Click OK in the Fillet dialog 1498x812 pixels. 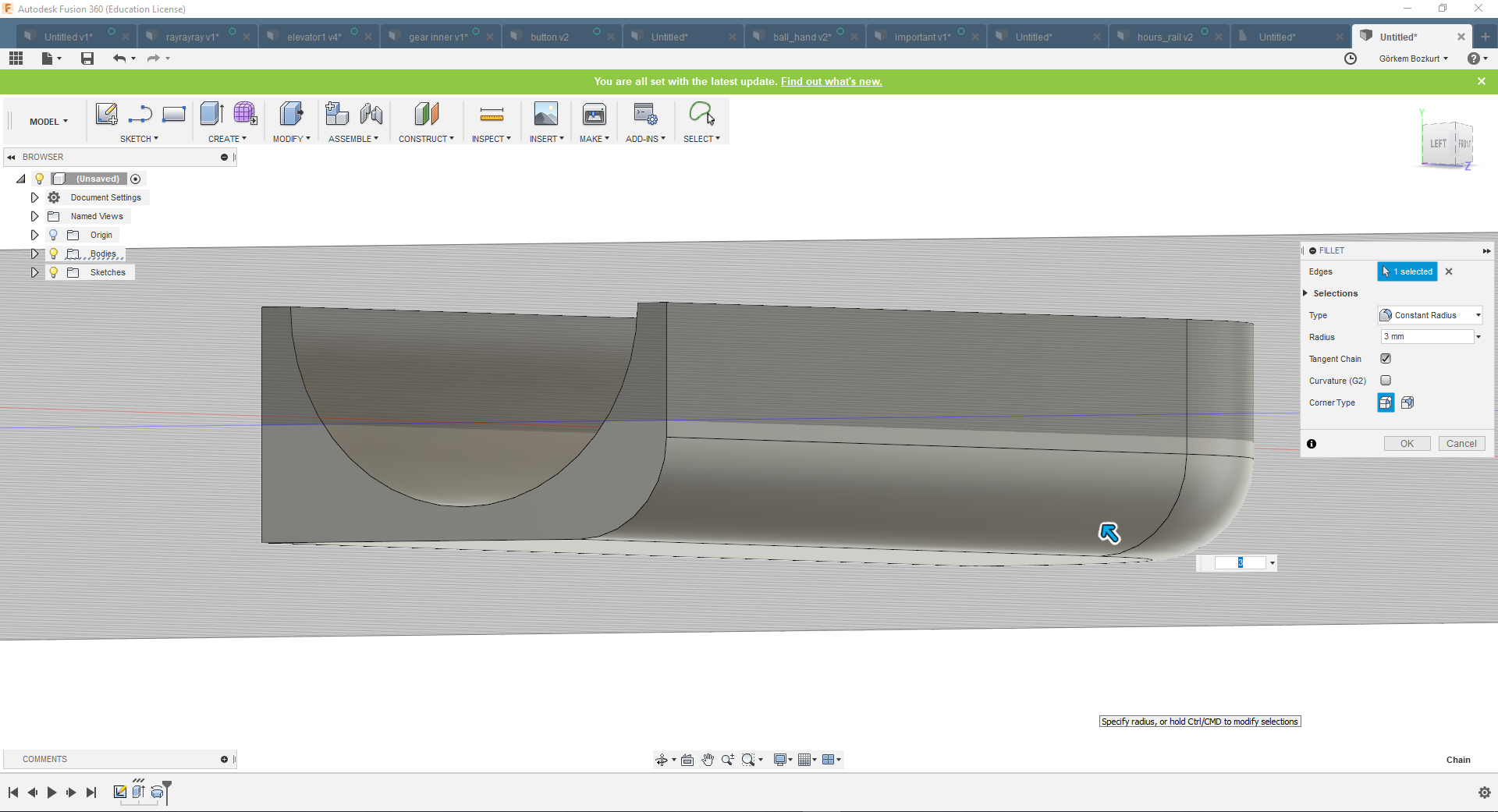(x=1407, y=444)
